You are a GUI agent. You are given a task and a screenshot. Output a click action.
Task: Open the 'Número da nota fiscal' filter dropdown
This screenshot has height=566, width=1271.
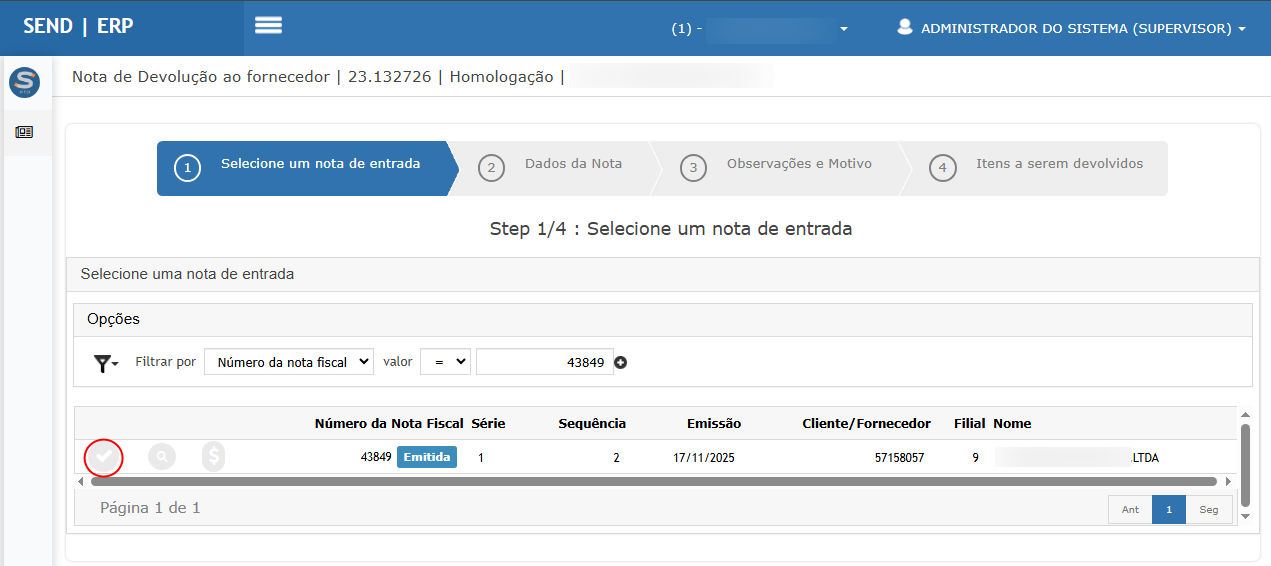pos(288,362)
